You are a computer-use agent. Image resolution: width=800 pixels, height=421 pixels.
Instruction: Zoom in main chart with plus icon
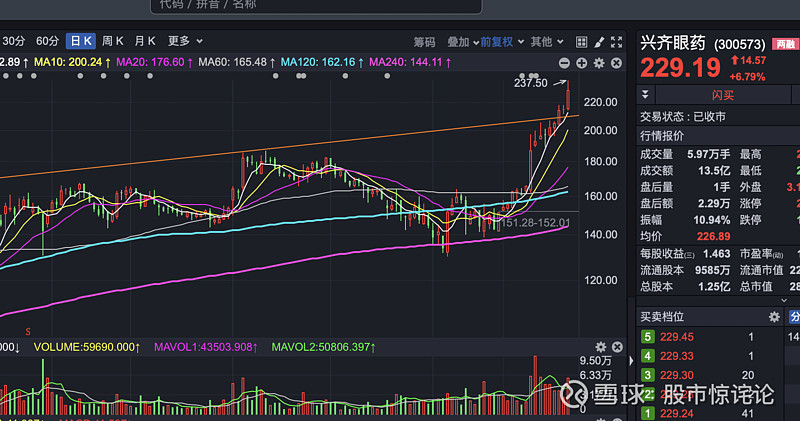(x=583, y=63)
